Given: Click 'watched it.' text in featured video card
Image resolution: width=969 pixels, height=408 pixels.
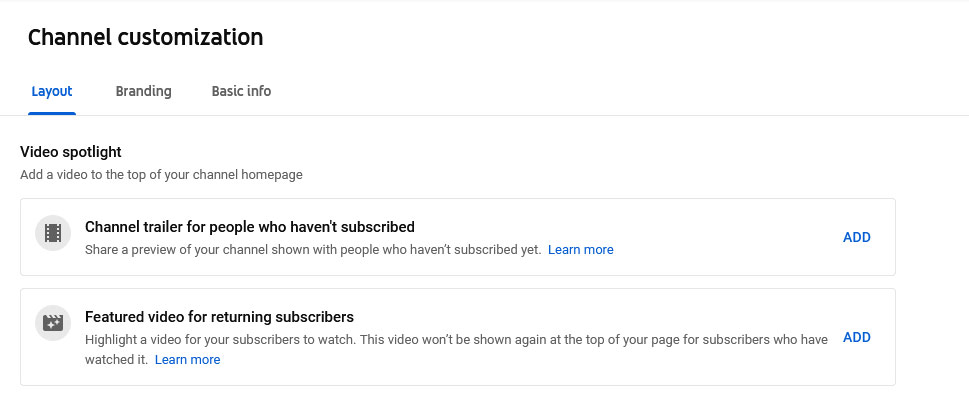Looking at the screenshot, I should 116,359.
